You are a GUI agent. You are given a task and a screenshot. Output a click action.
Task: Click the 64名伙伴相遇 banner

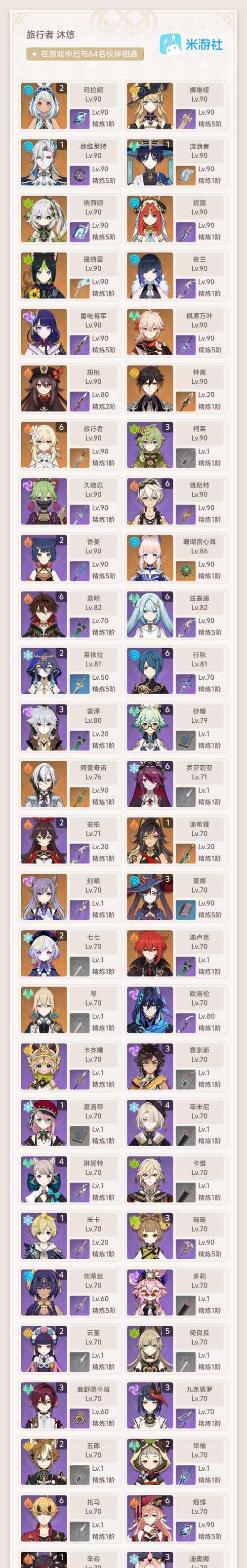pyautogui.click(x=85, y=54)
